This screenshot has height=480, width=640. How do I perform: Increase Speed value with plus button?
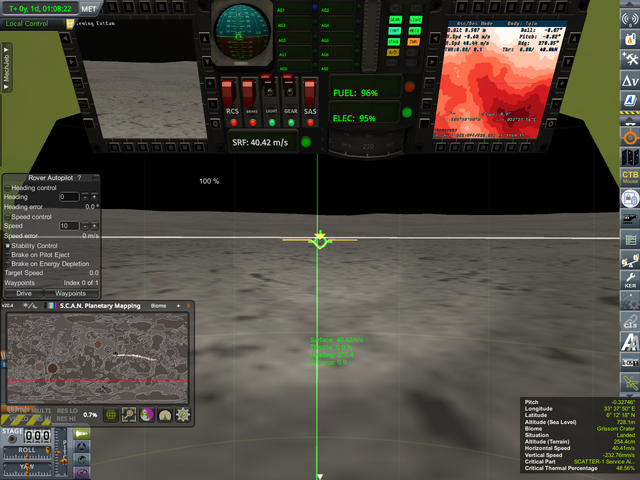pyautogui.click(x=94, y=226)
